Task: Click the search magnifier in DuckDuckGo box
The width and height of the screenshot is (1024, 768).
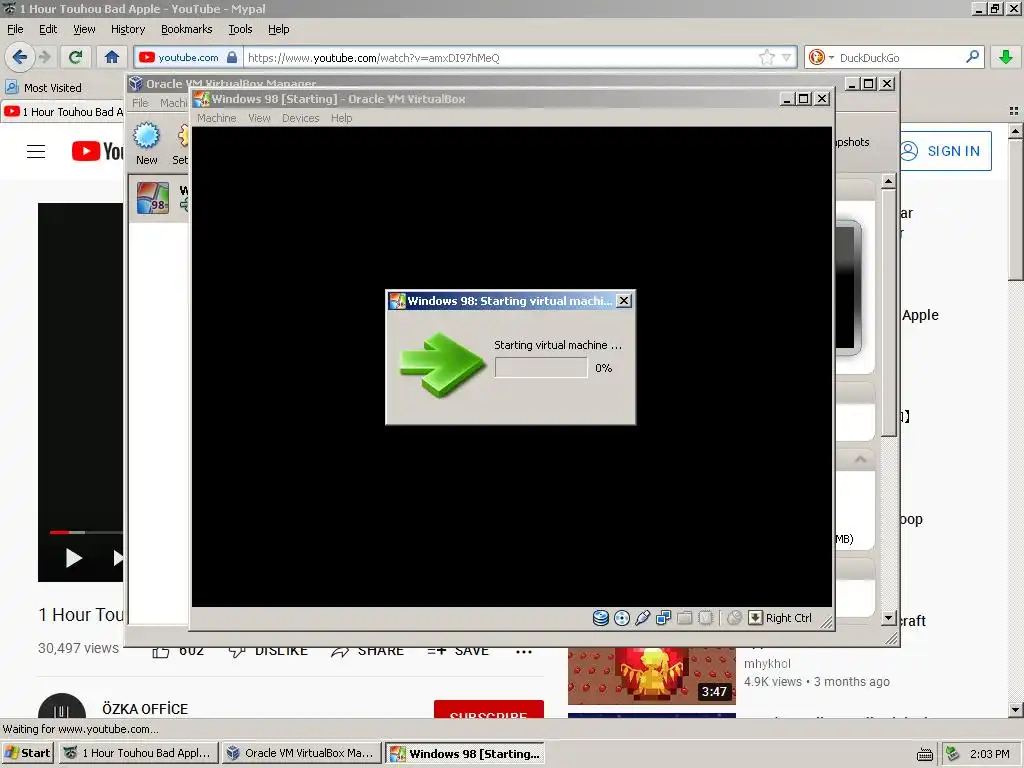Action: pyautogui.click(x=972, y=57)
